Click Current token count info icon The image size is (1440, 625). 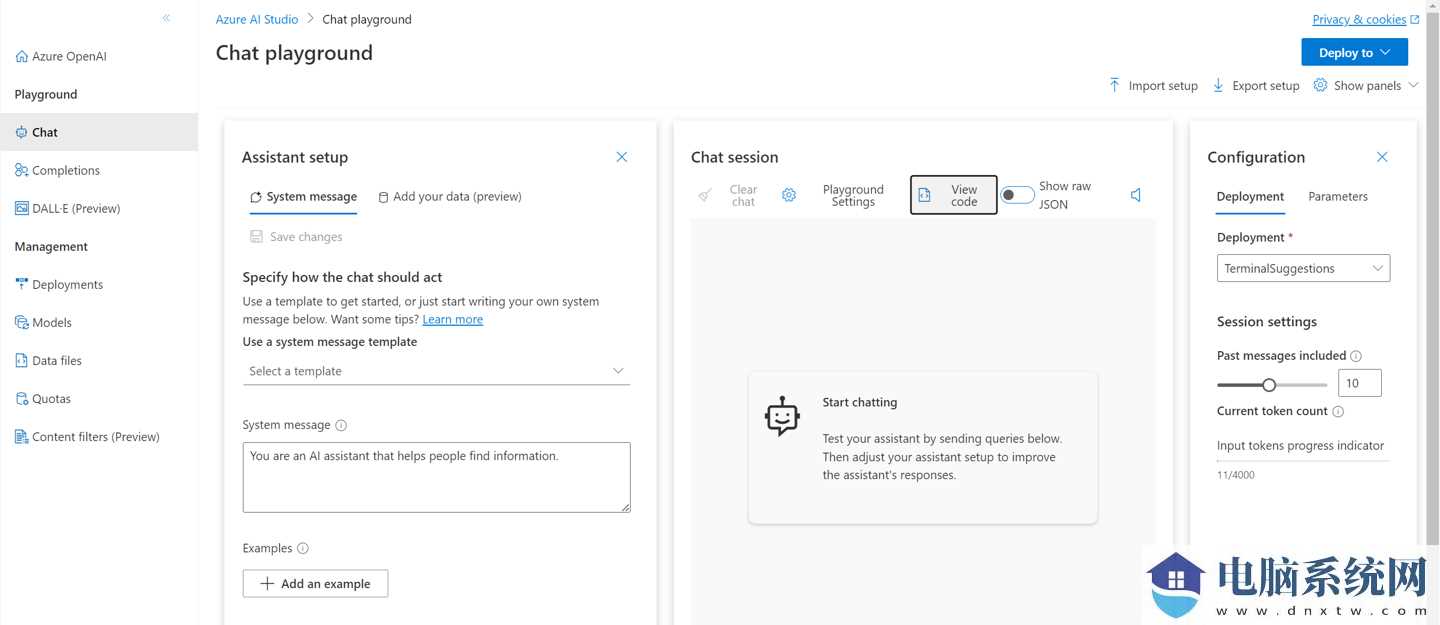[x=1338, y=411]
